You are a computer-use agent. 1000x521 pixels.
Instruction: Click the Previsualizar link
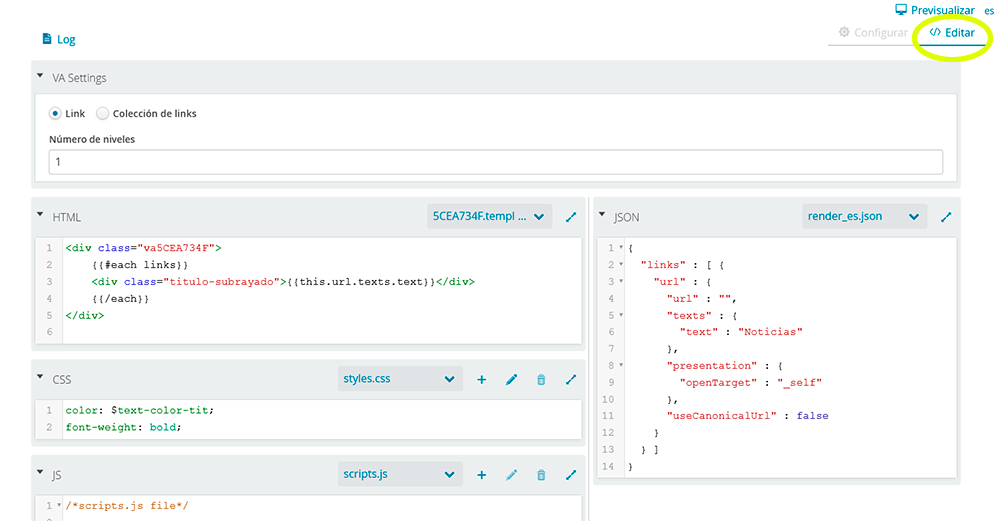coord(934,10)
